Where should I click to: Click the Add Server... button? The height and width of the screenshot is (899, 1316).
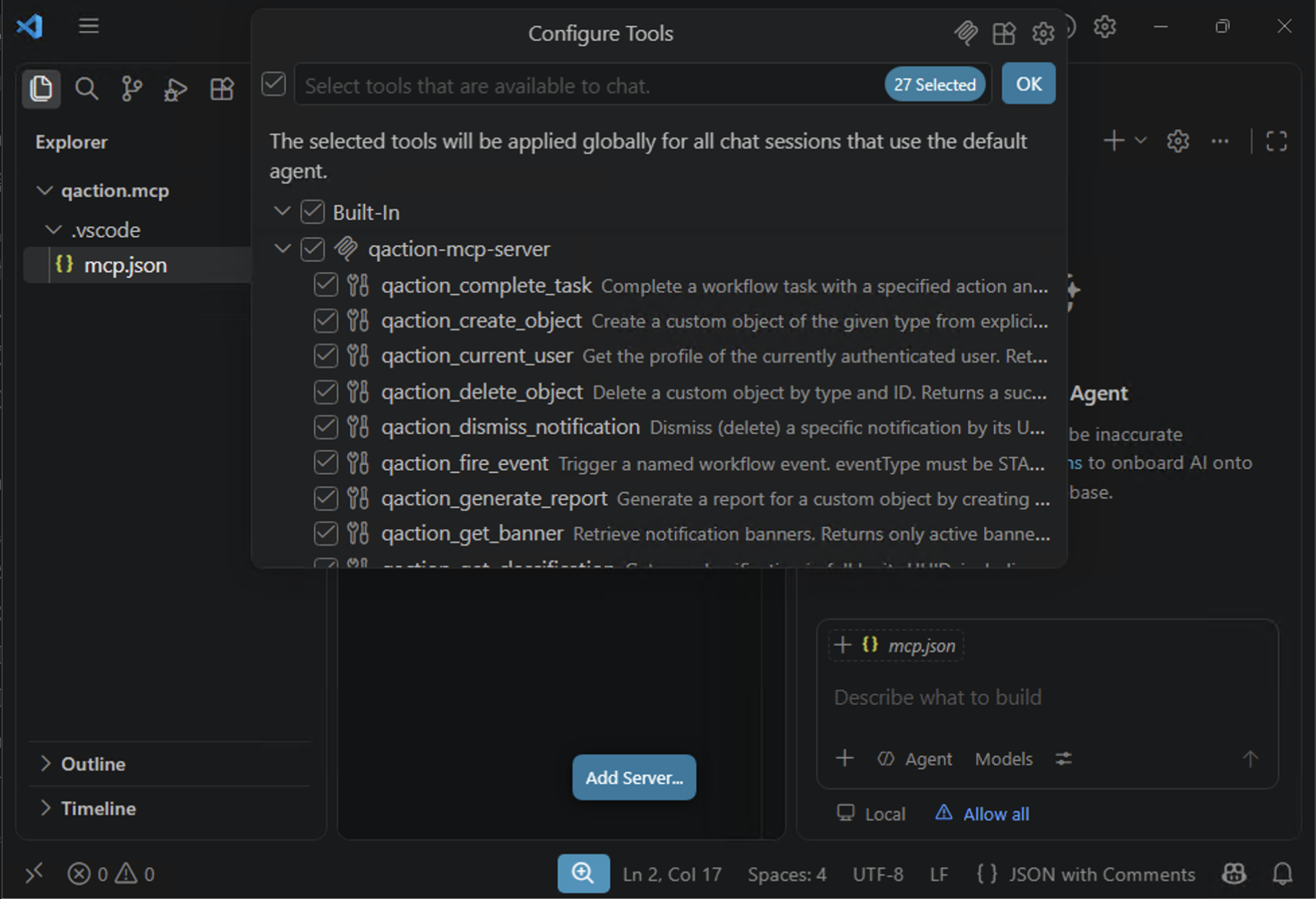point(634,777)
